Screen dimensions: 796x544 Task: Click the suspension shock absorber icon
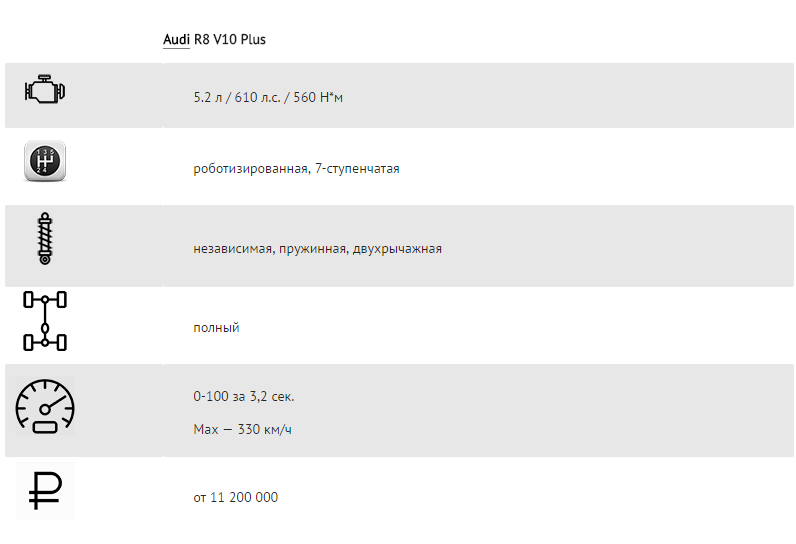pyautogui.click(x=45, y=239)
